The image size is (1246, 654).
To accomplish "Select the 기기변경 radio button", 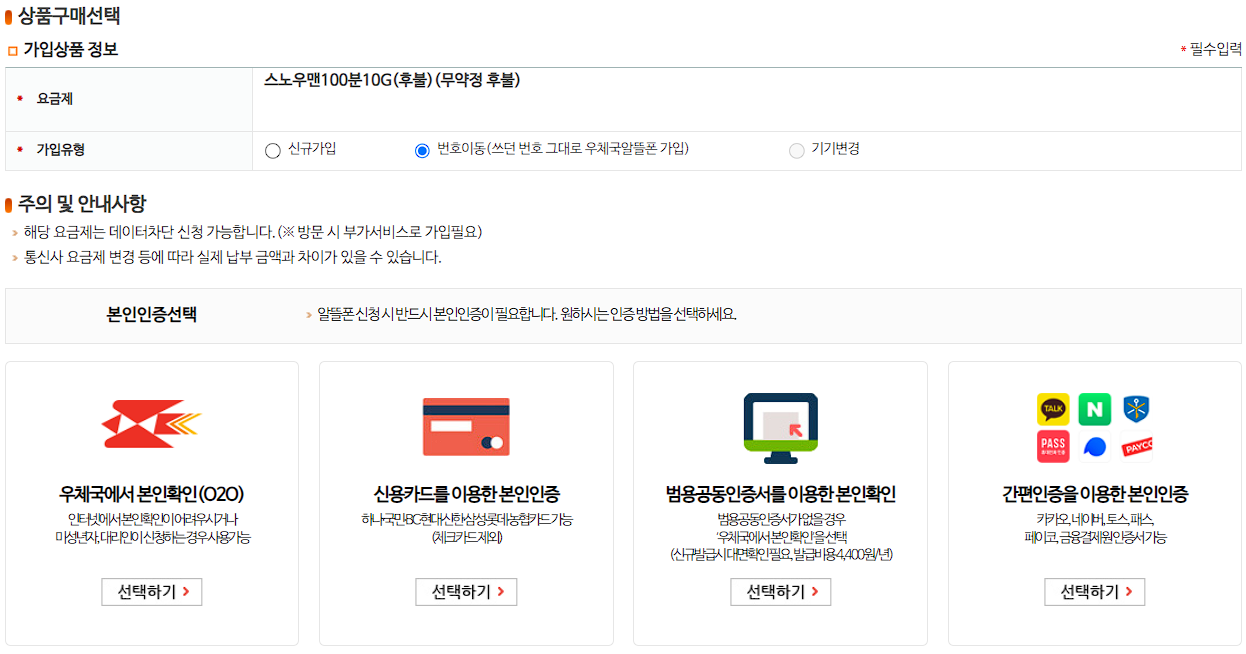I will [798, 150].
